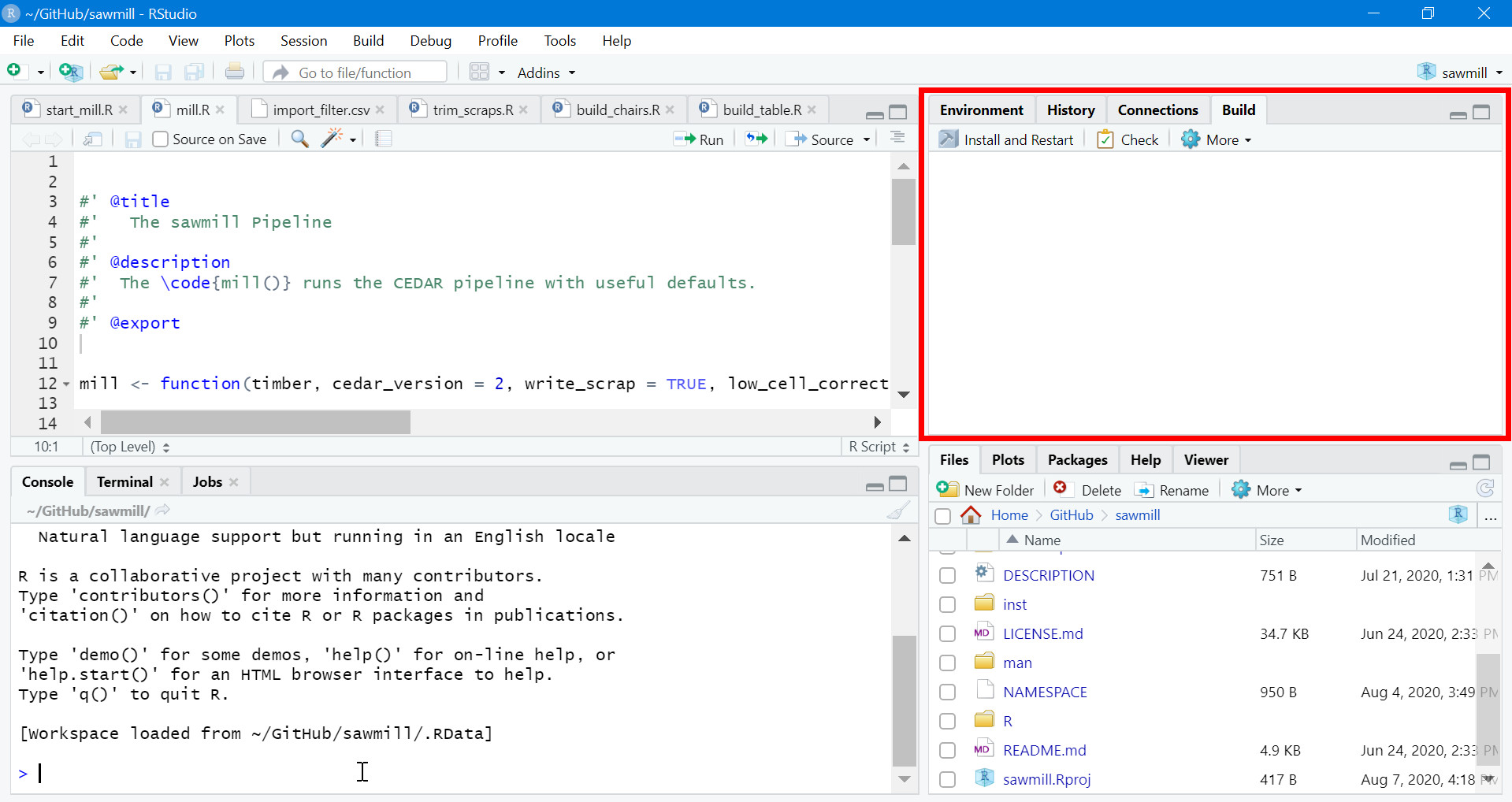The width and height of the screenshot is (1512, 802).
Task: Click the clear console broom icon
Action: 898,511
